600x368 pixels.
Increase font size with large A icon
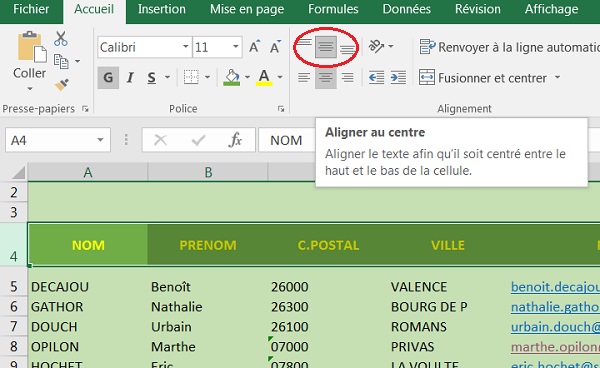point(254,47)
